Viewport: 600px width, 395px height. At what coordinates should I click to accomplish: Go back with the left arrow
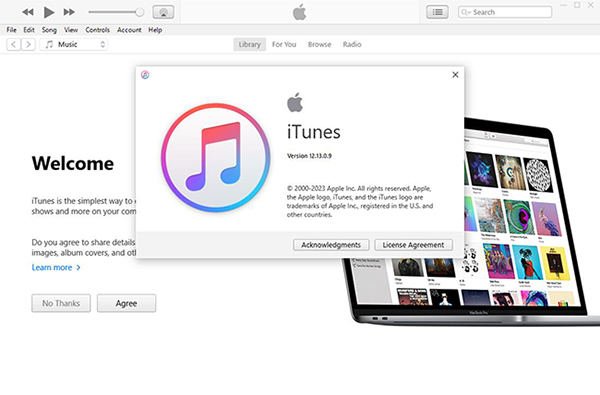point(13,44)
